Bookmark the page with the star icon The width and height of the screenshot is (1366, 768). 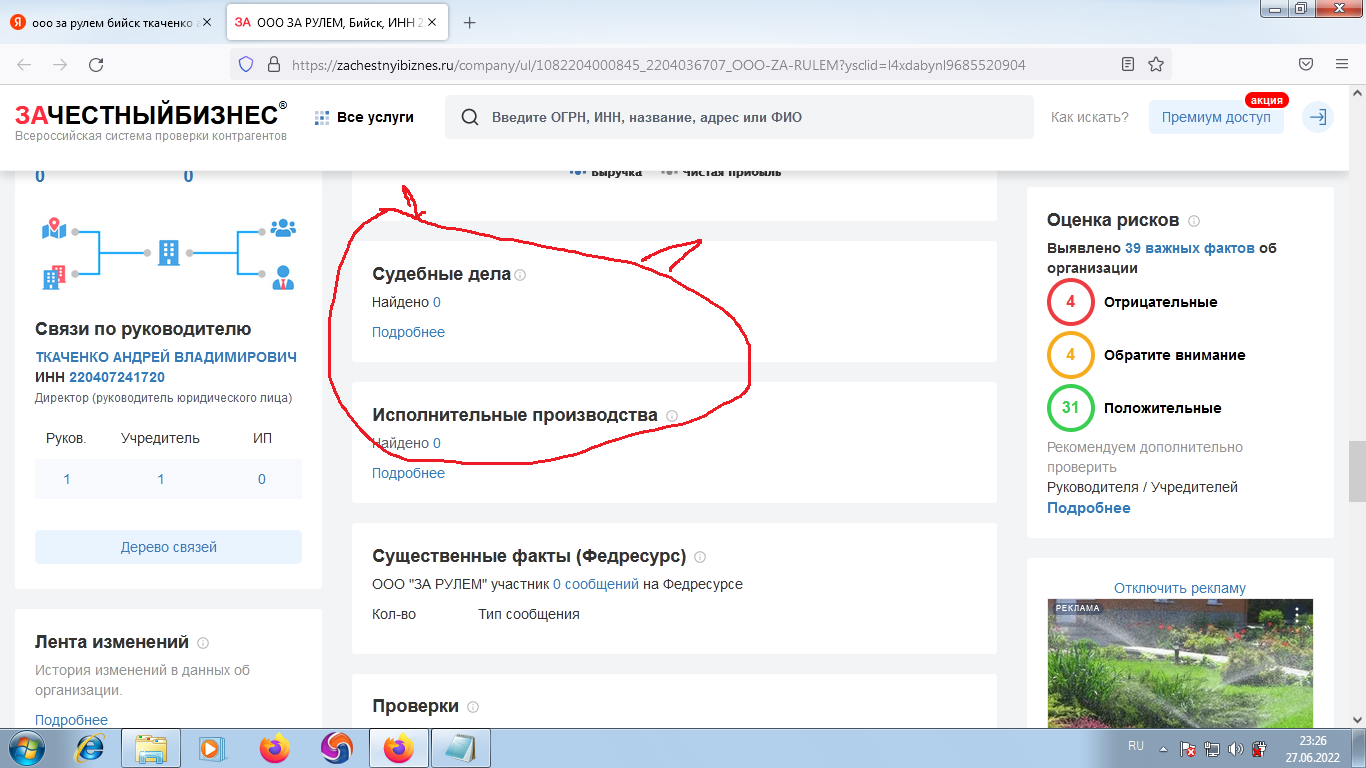tap(1155, 63)
